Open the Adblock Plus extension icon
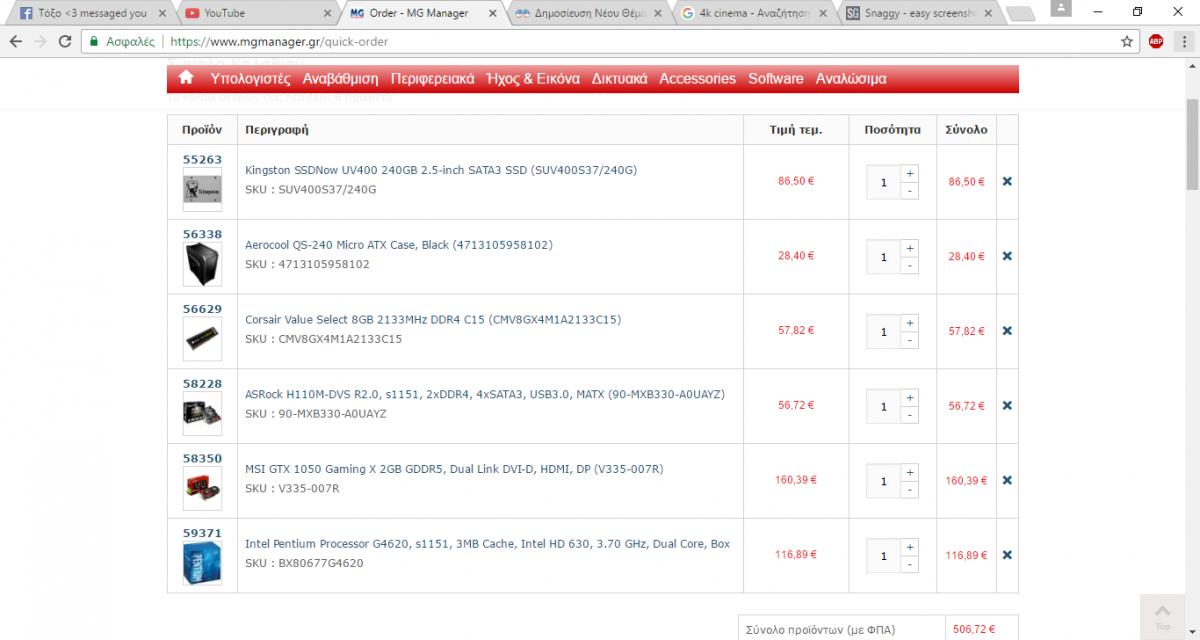The height and width of the screenshot is (640, 1200). click(1156, 42)
